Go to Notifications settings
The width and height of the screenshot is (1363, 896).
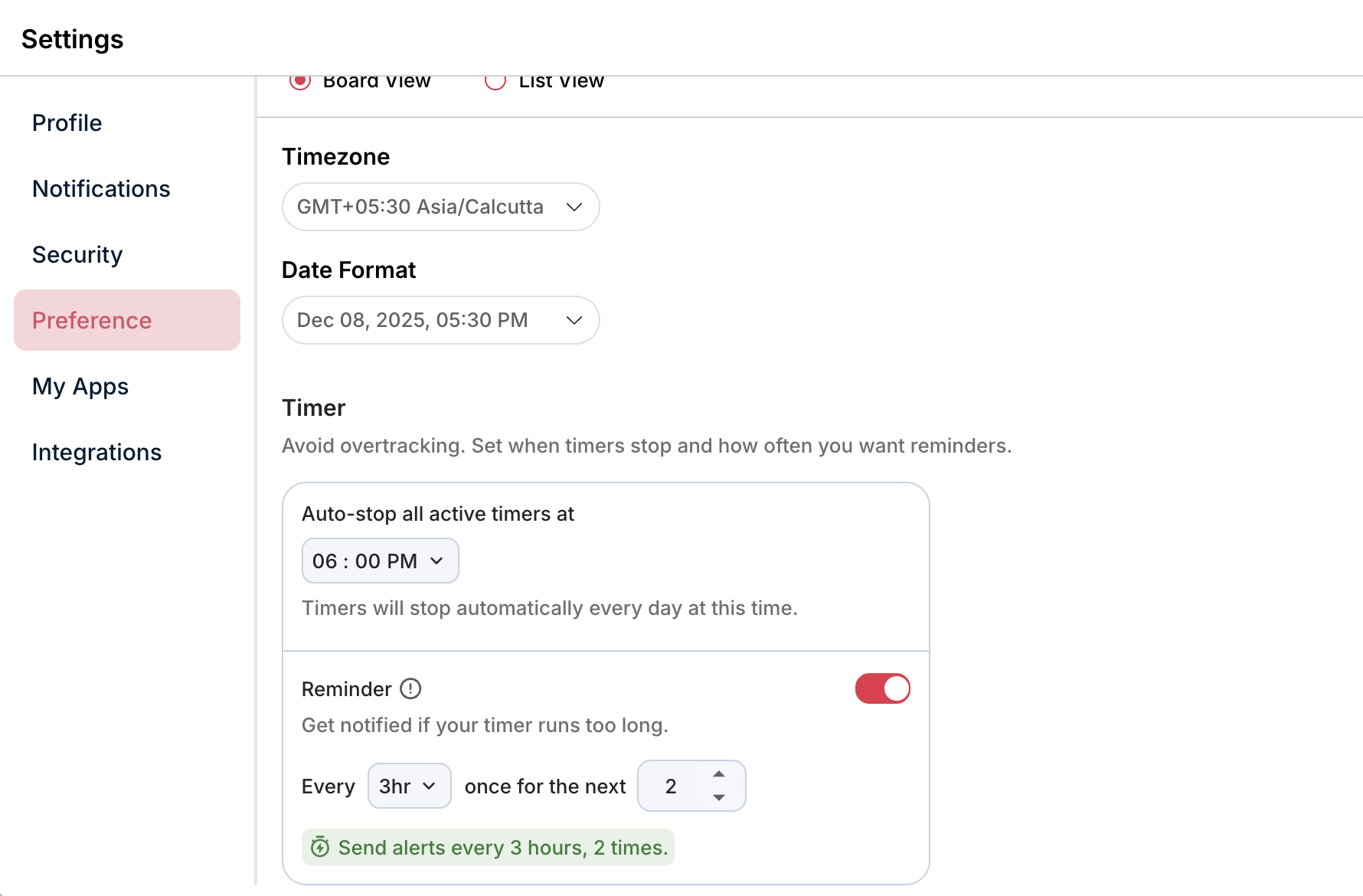pos(101,189)
